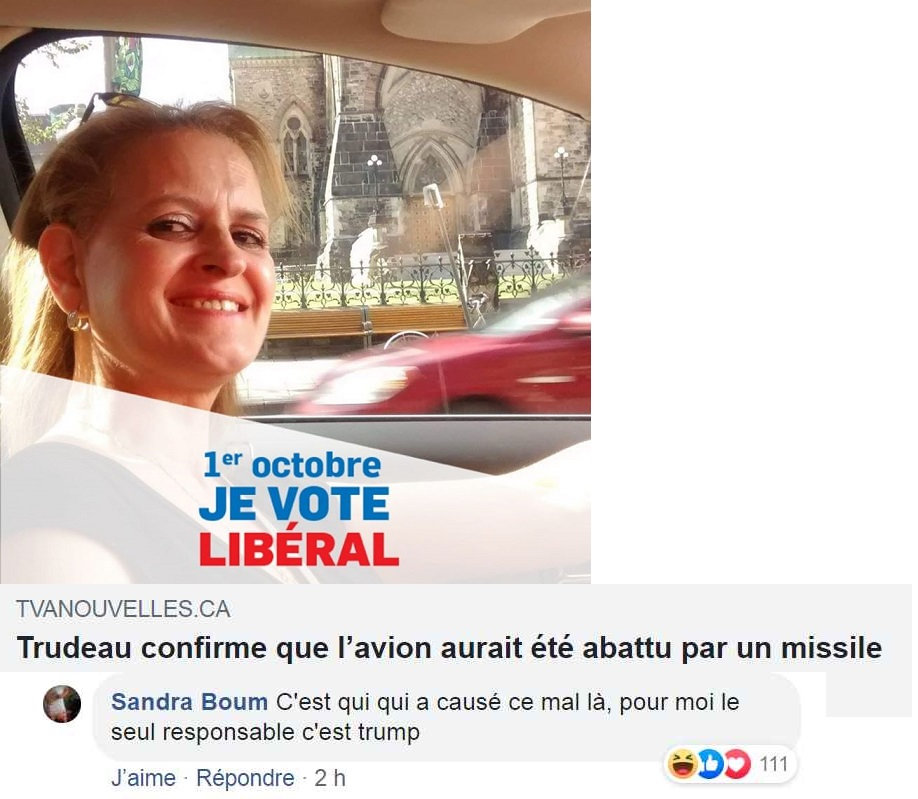Screen dimensions: 918x799
Task: Select the comment text about trump
Action: click(x=425, y=716)
